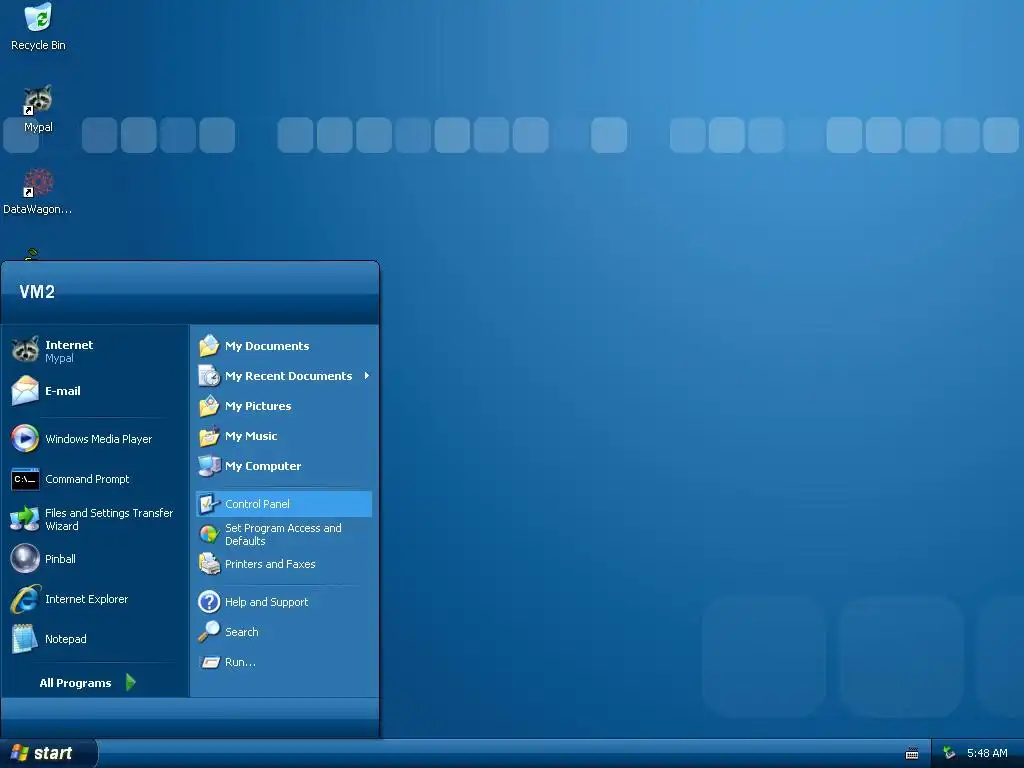Click the My Computer monitor icon

coord(209,466)
